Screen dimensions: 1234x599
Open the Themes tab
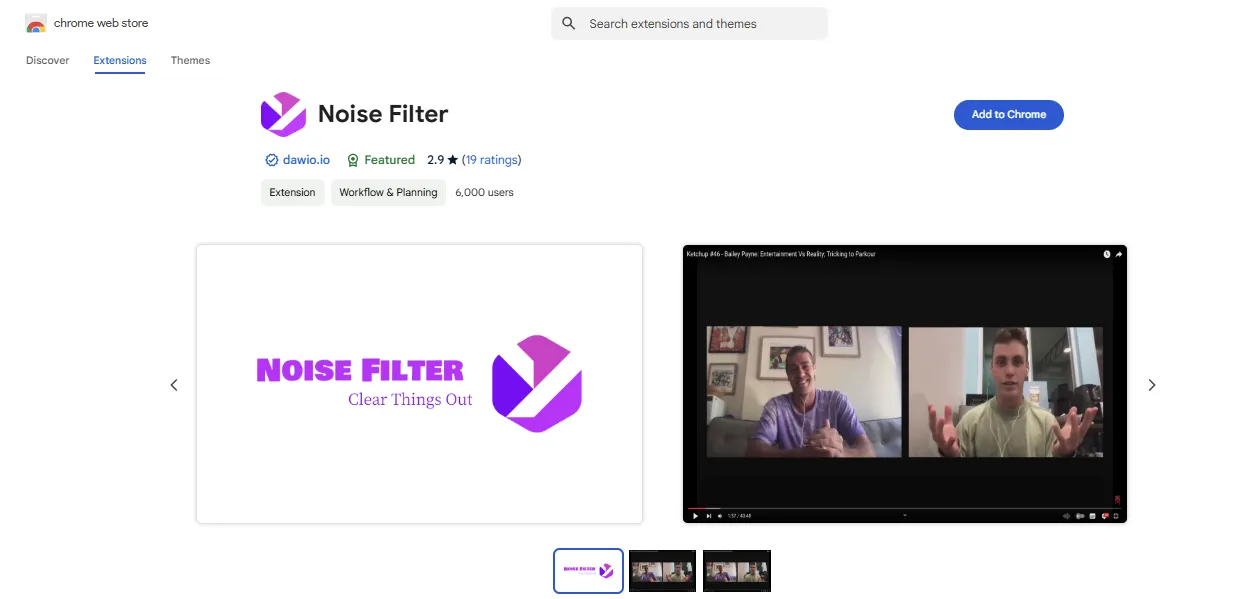[x=190, y=60]
